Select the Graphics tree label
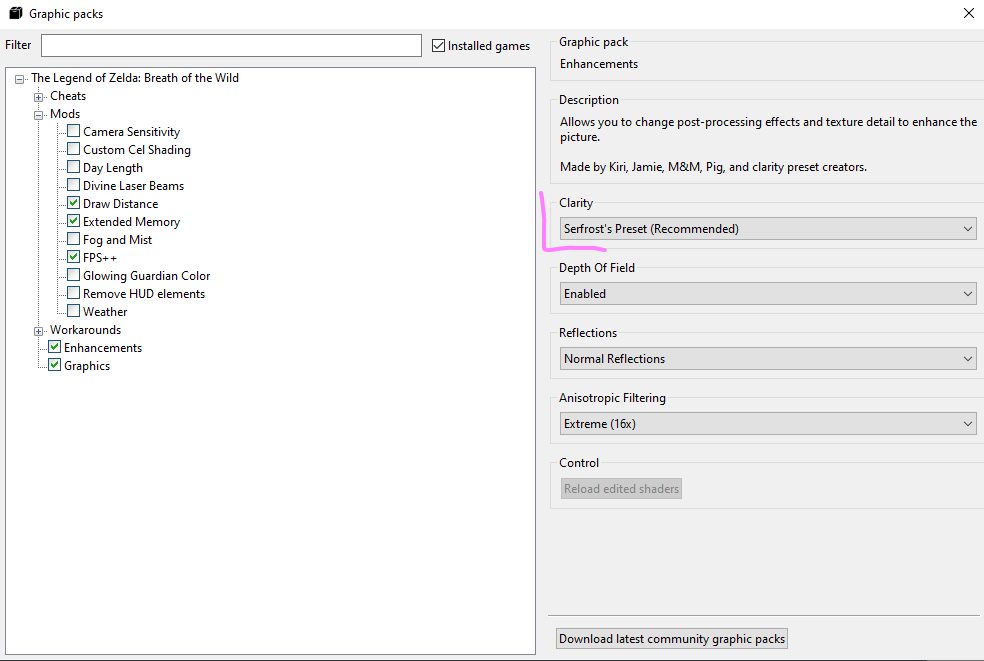 pyautogui.click(x=87, y=366)
